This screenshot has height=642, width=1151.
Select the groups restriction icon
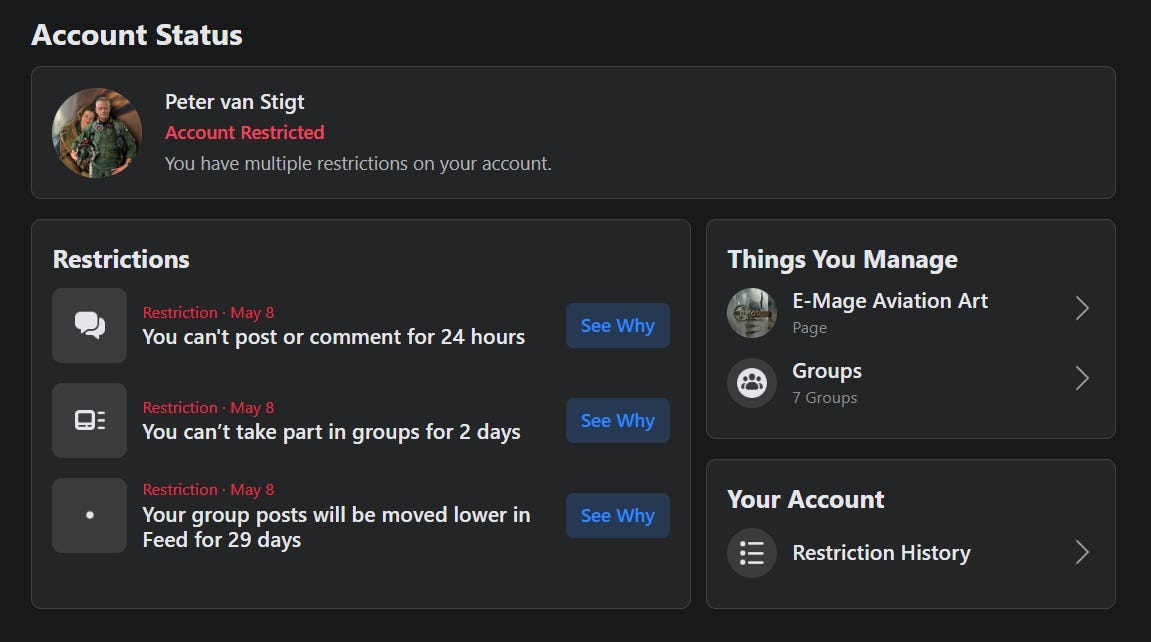coord(89,420)
